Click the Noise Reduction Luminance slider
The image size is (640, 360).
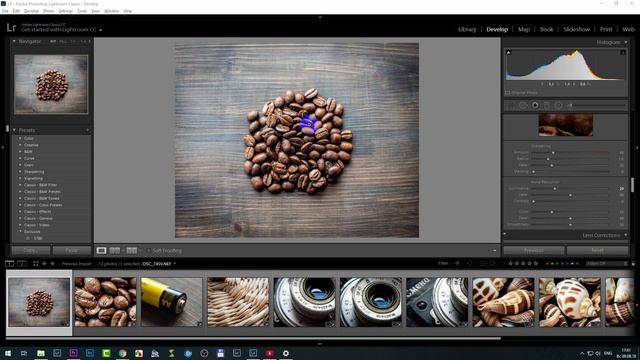click(x=570, y=189)
